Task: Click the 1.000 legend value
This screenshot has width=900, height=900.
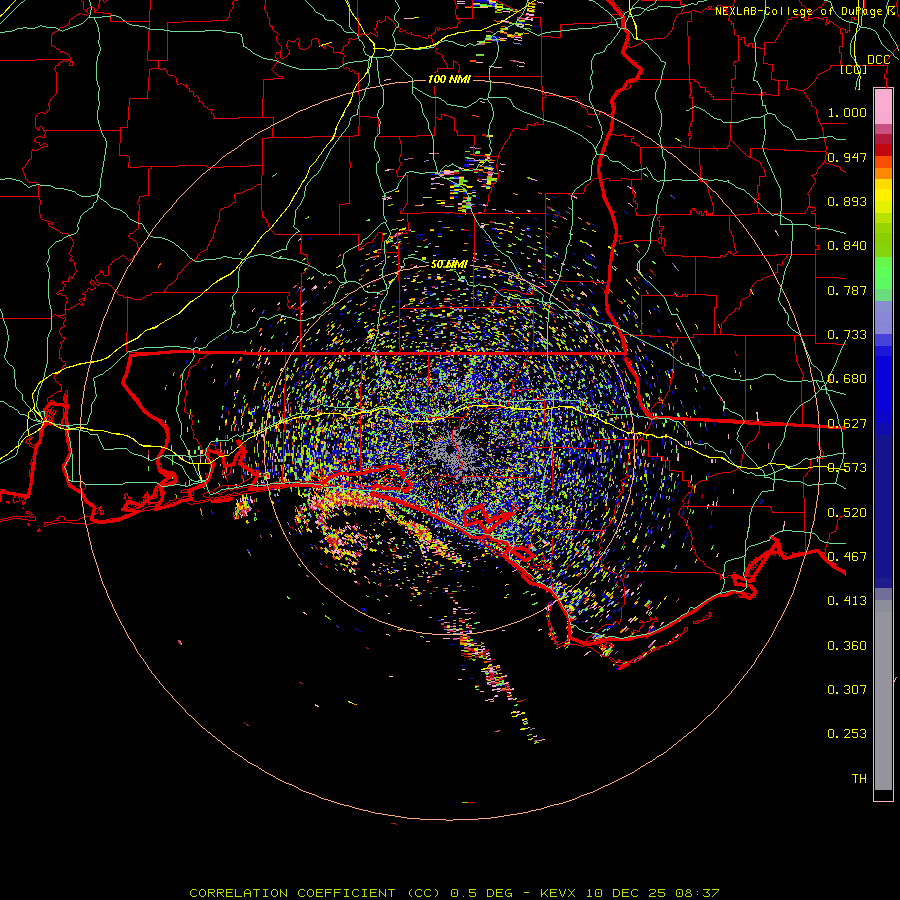Action: (x=847, y=112)
